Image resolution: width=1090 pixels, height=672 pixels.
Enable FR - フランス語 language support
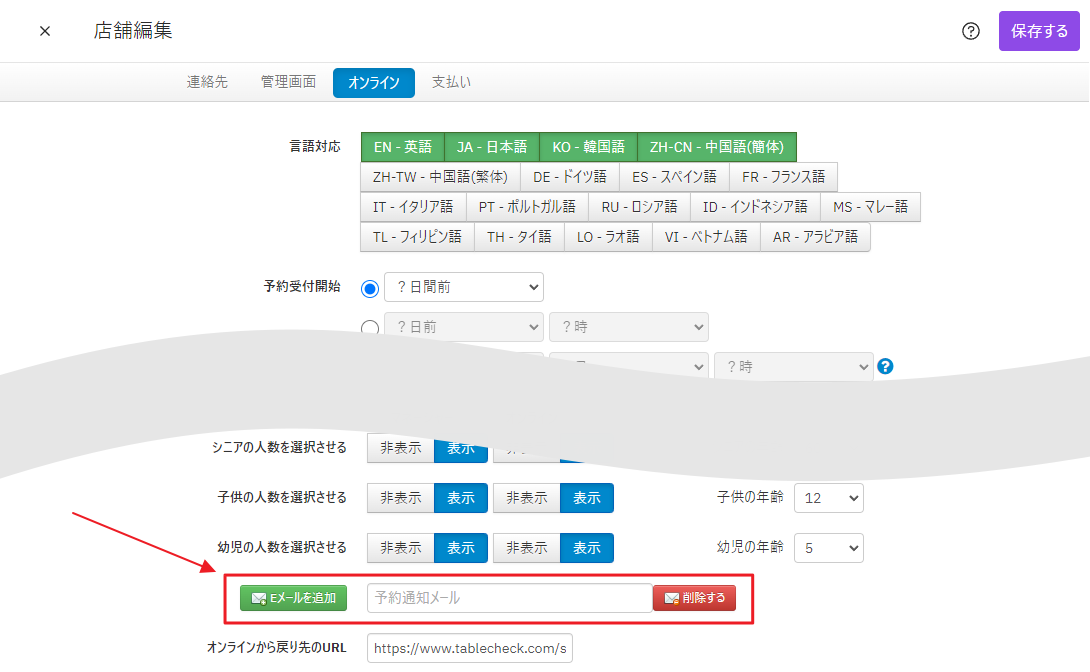coord(783,177)
